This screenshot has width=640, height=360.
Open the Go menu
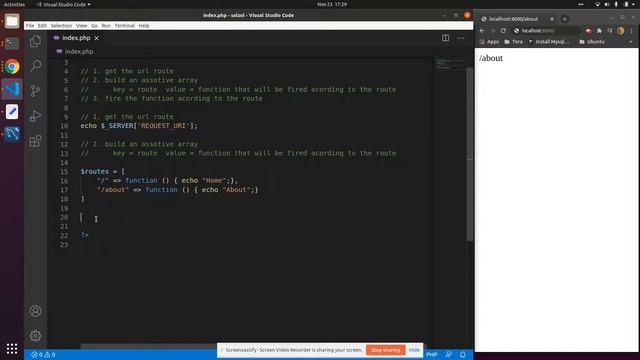click(x=94, y=25)
